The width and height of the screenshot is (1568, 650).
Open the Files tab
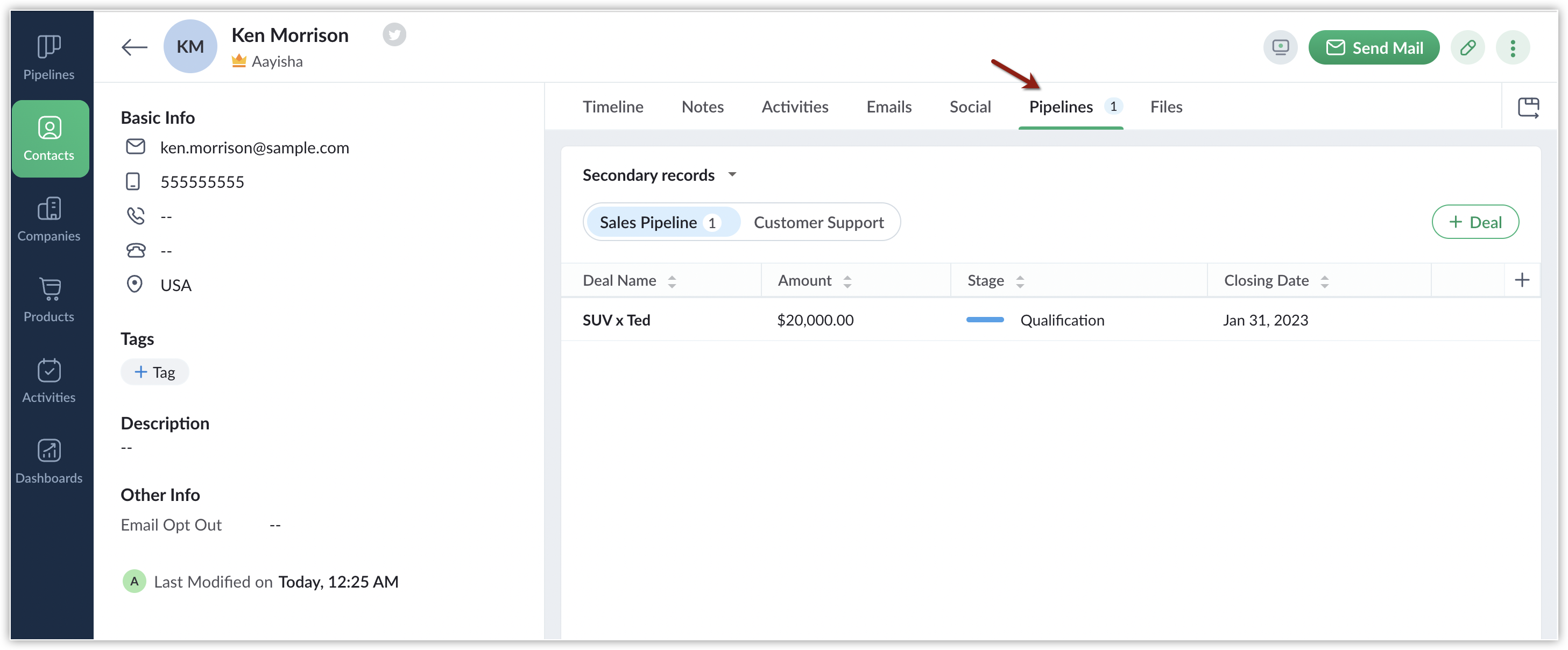(x=1166, y=107)
